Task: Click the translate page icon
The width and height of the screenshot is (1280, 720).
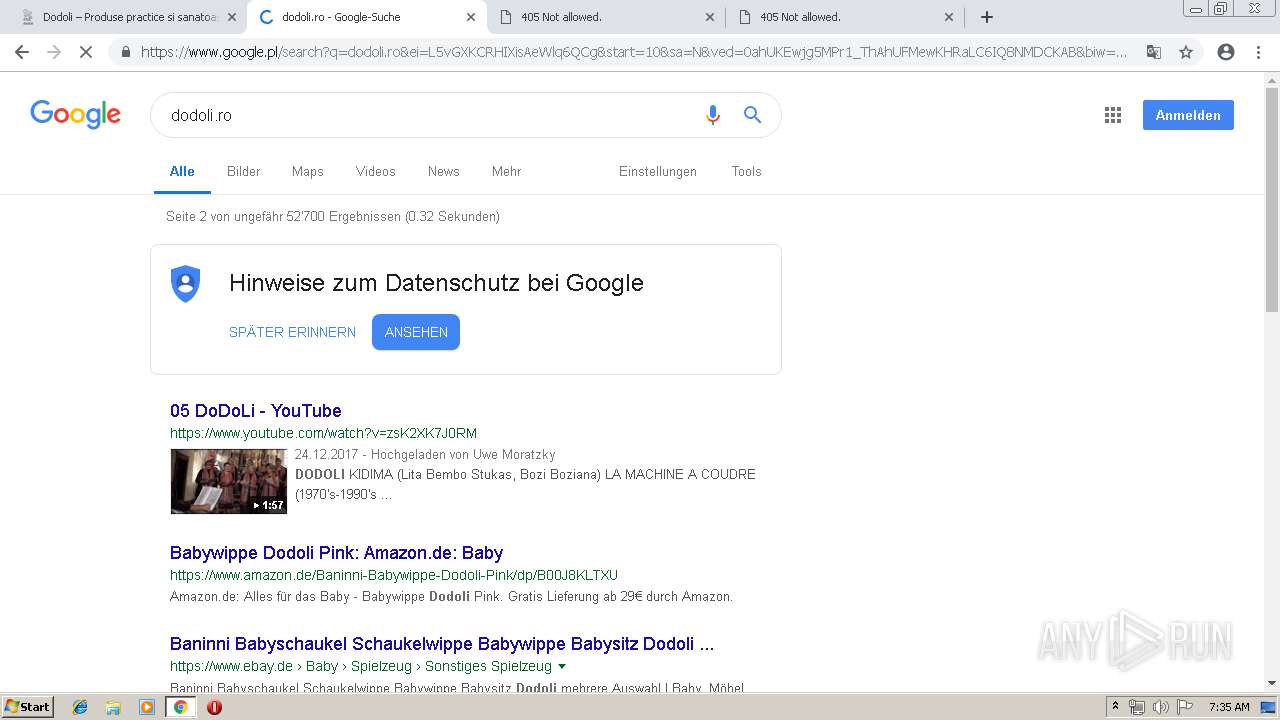Action: (1154, 52)
